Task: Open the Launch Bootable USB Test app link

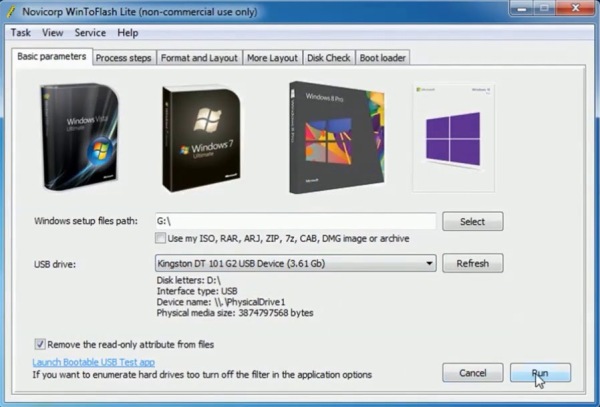Action: click(x=94, y=362)
